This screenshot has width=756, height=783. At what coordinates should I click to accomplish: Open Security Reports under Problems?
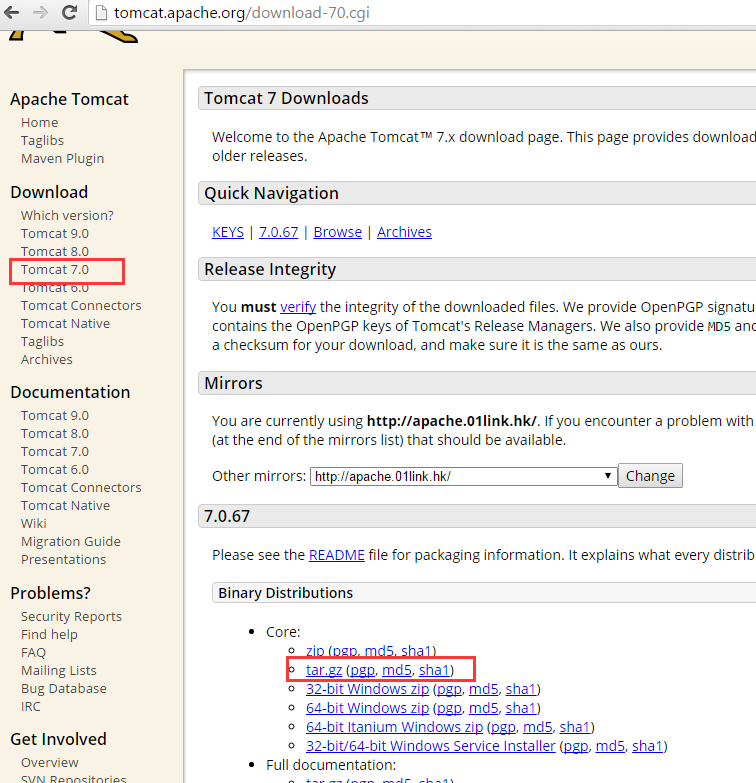[71, 616]
